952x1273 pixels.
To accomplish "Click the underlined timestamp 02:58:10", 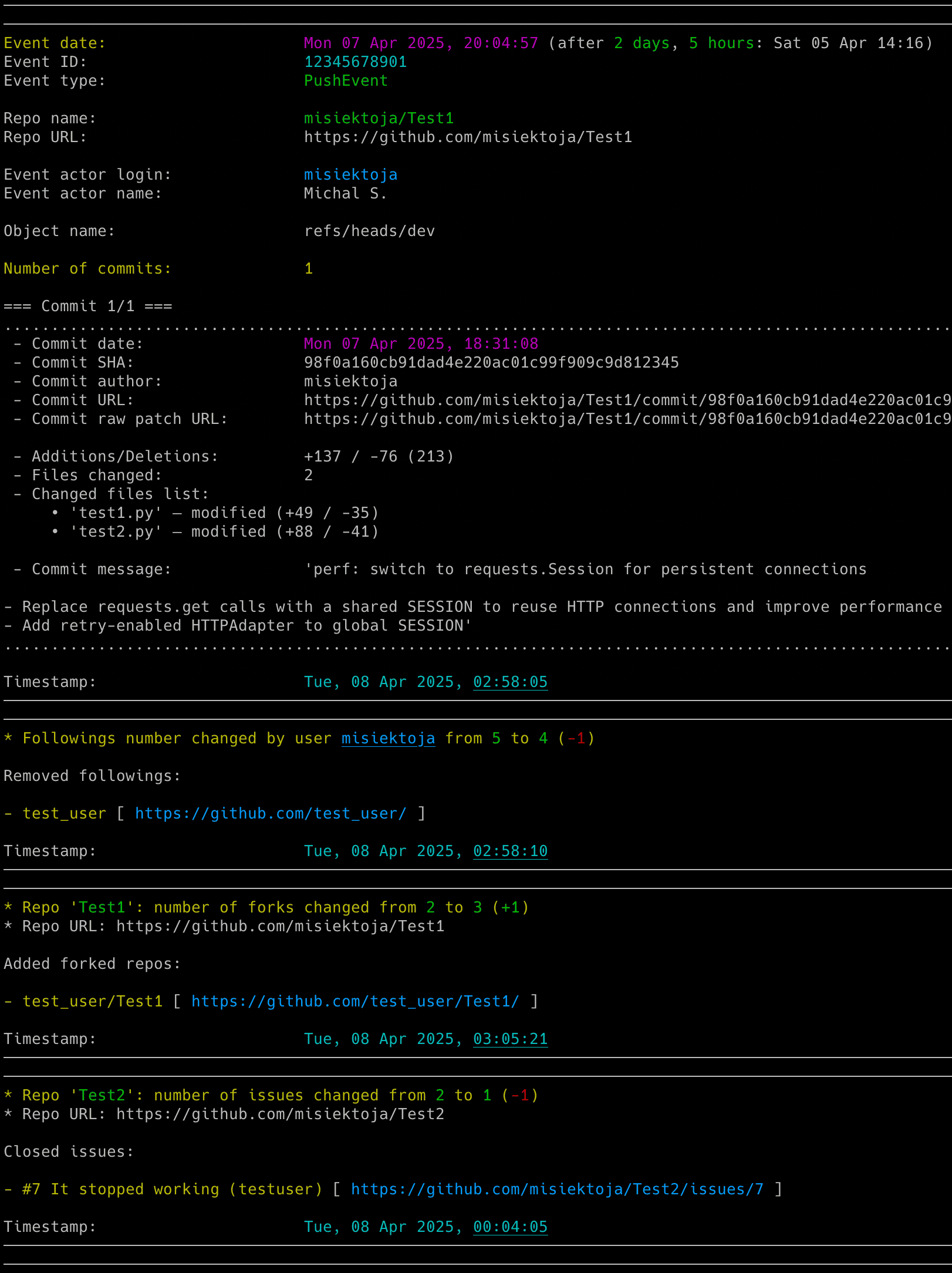I will (509, 850).
